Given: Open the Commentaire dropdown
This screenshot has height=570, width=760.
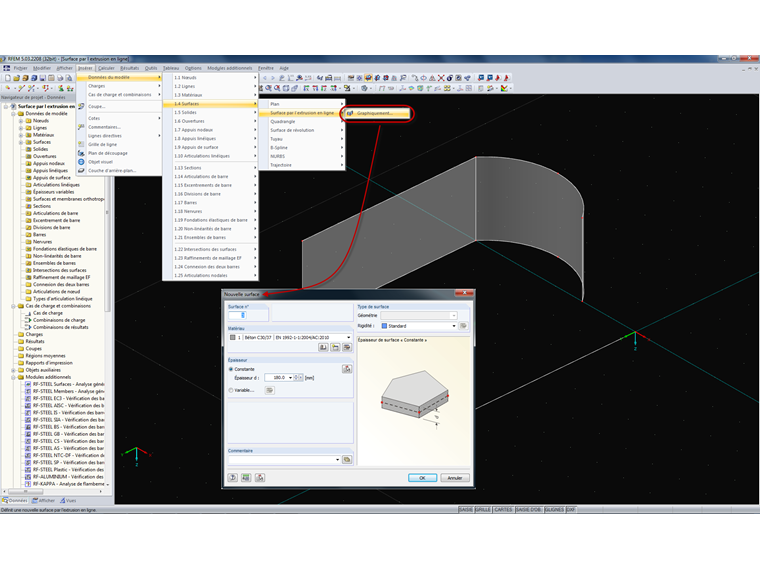Looking at the screenshot, I should pyautogui.click(x=337, y=459).
